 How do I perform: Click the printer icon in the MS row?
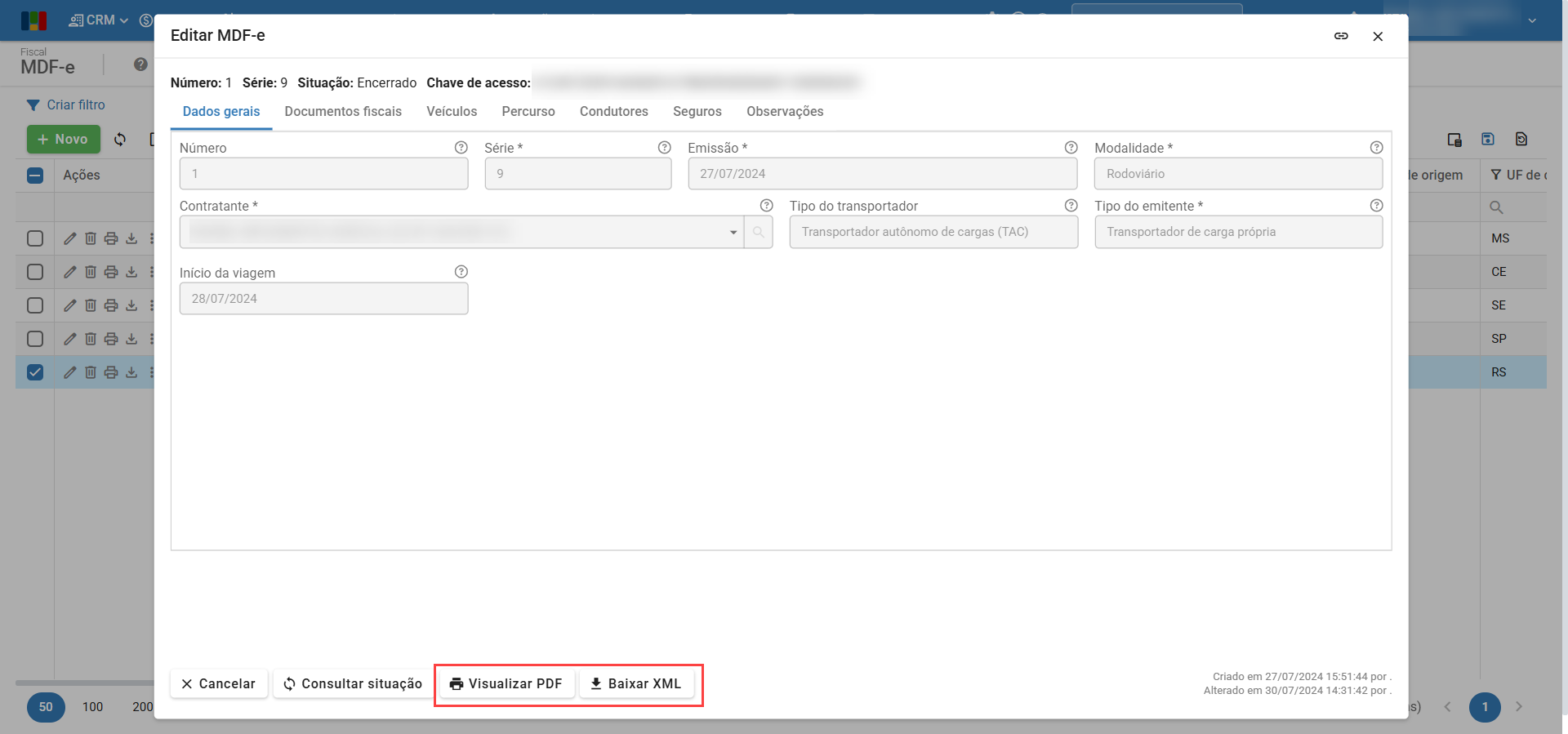pyautogui.click(x=111, y=238)
